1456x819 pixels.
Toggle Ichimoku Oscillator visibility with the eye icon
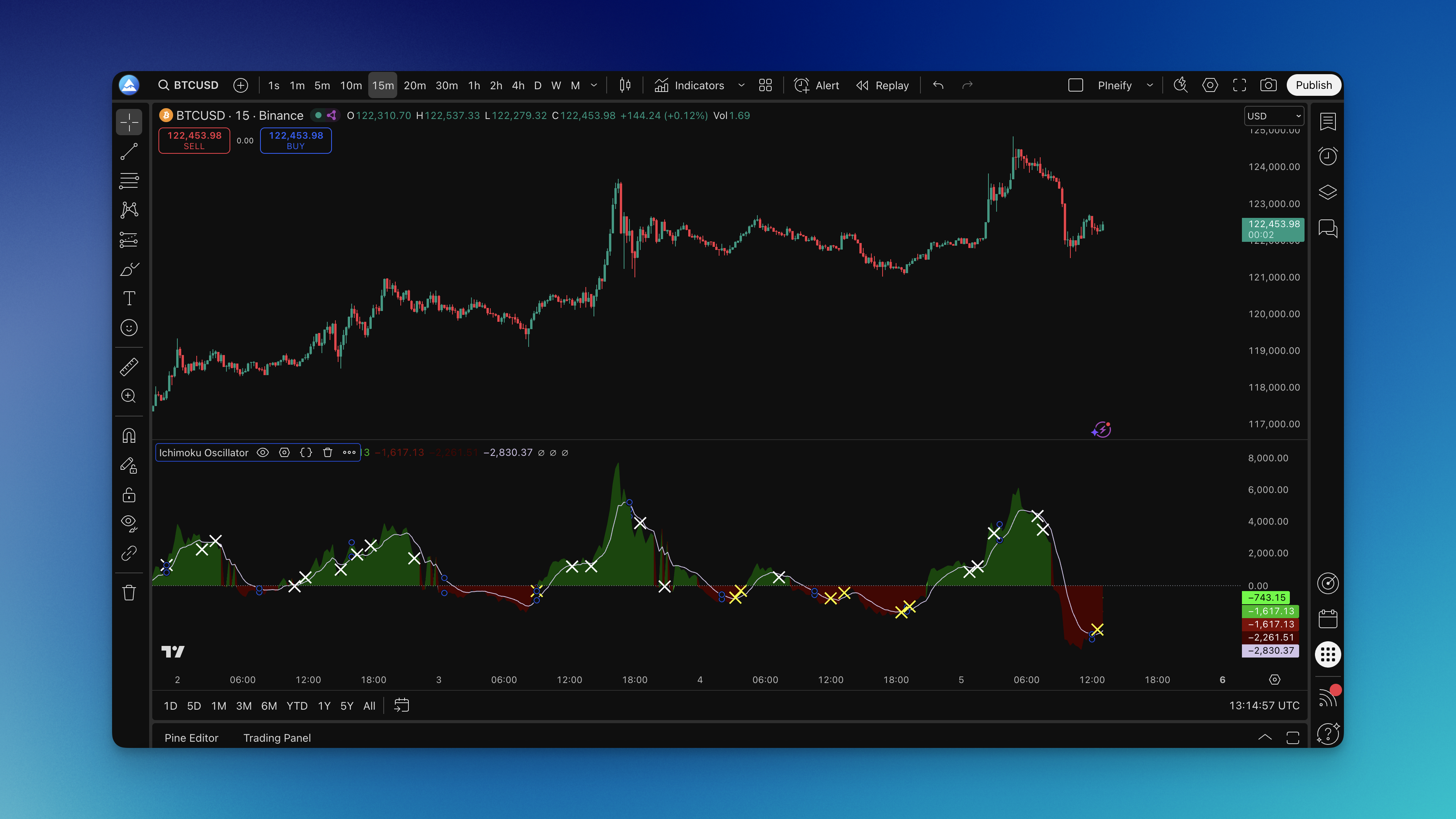point(262,452)
